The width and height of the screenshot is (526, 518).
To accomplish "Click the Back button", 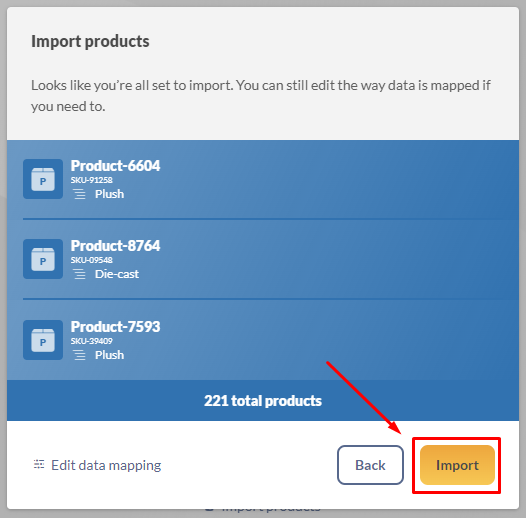I will [x=370, y=465].
